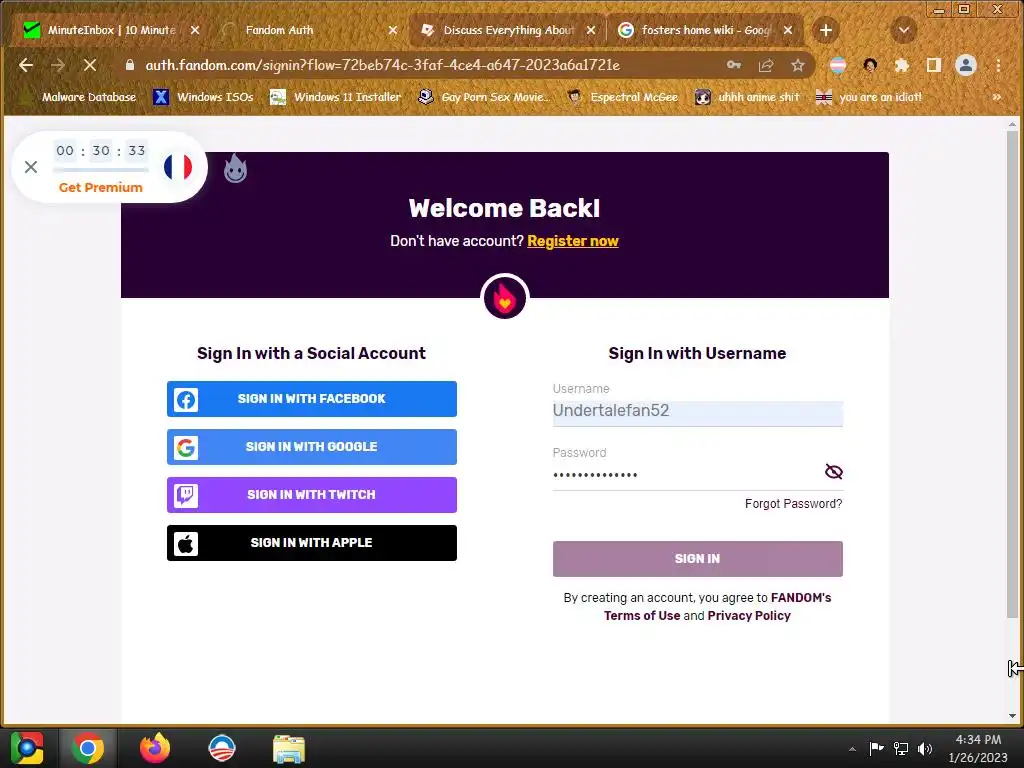Expand the tab search dropdown
The image size is (1024, 768).
pyautogui.click(x=904, y=30)
